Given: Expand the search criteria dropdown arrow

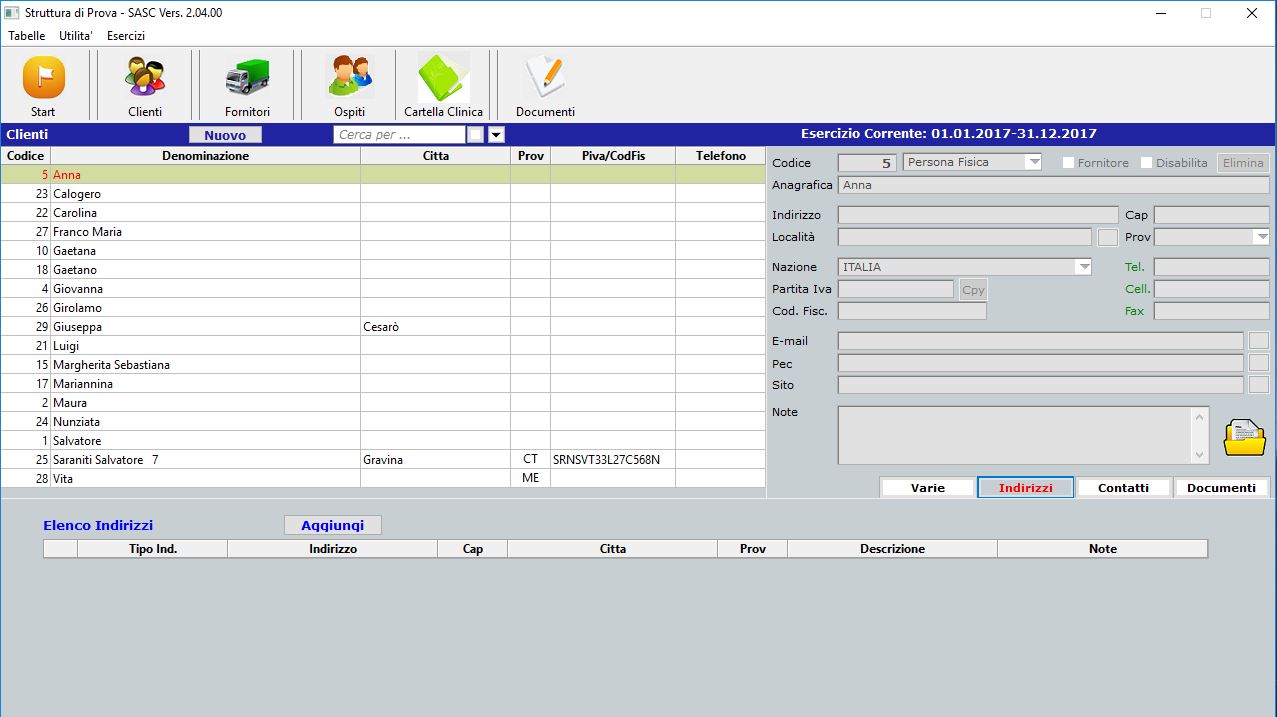Looking at the screenshot, I should (x=496, y=135).
